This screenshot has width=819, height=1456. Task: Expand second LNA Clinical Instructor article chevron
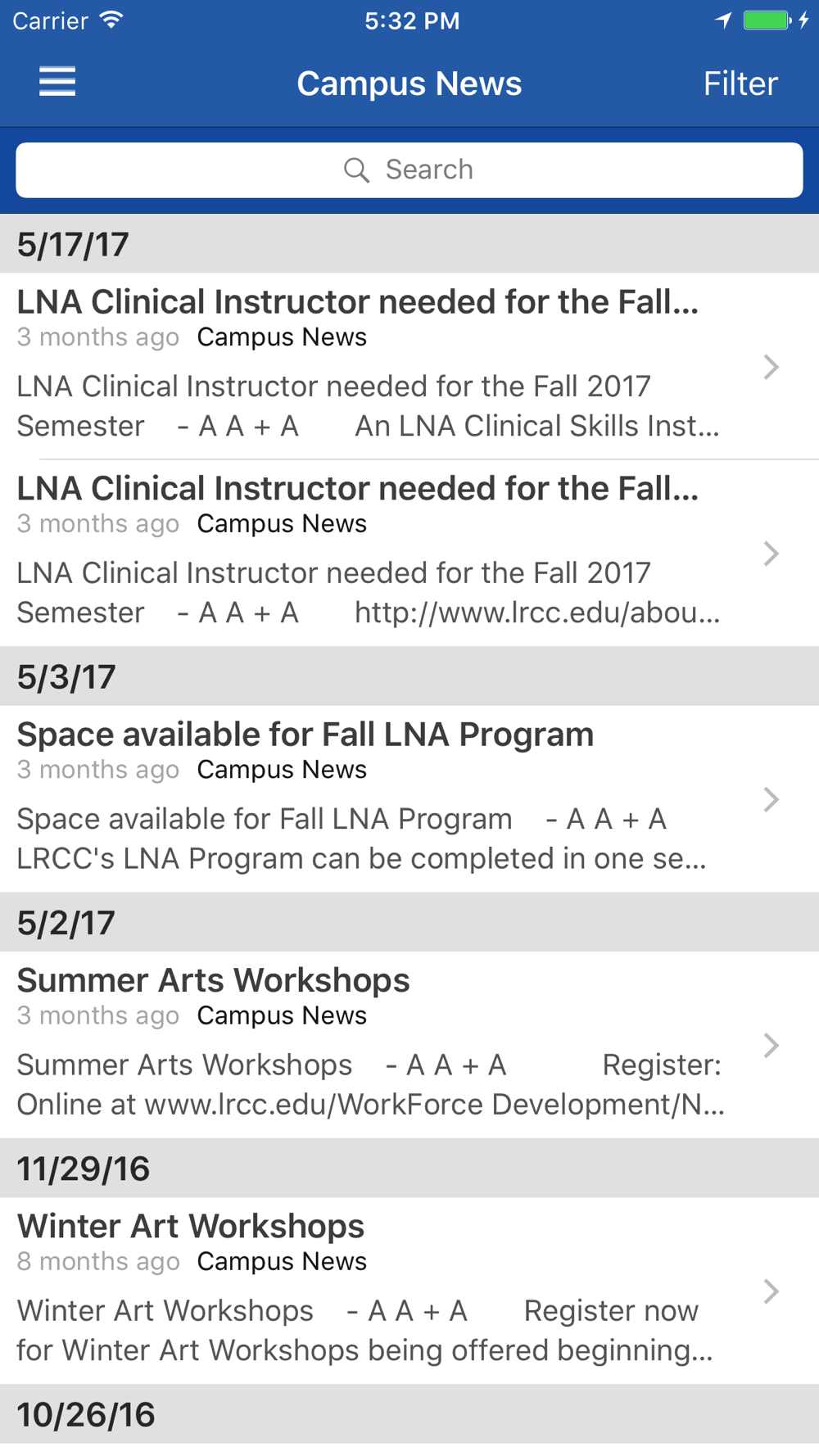point(770,554)
